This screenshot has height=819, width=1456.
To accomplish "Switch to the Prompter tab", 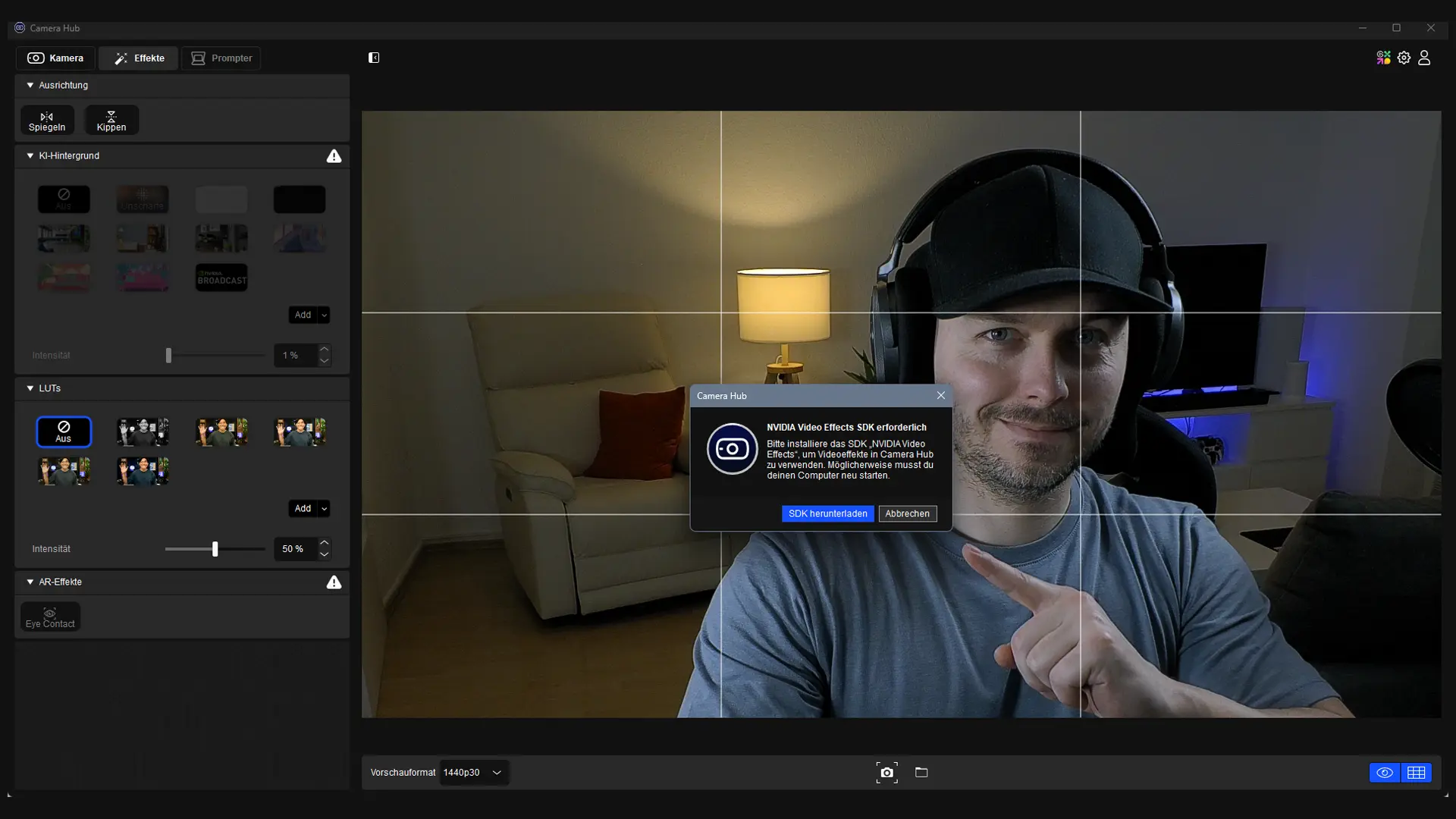I will pos(221,58).
